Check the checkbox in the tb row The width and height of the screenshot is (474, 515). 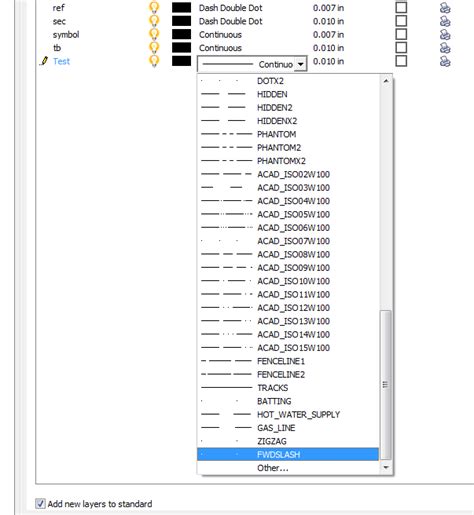(x=401, y=48)
